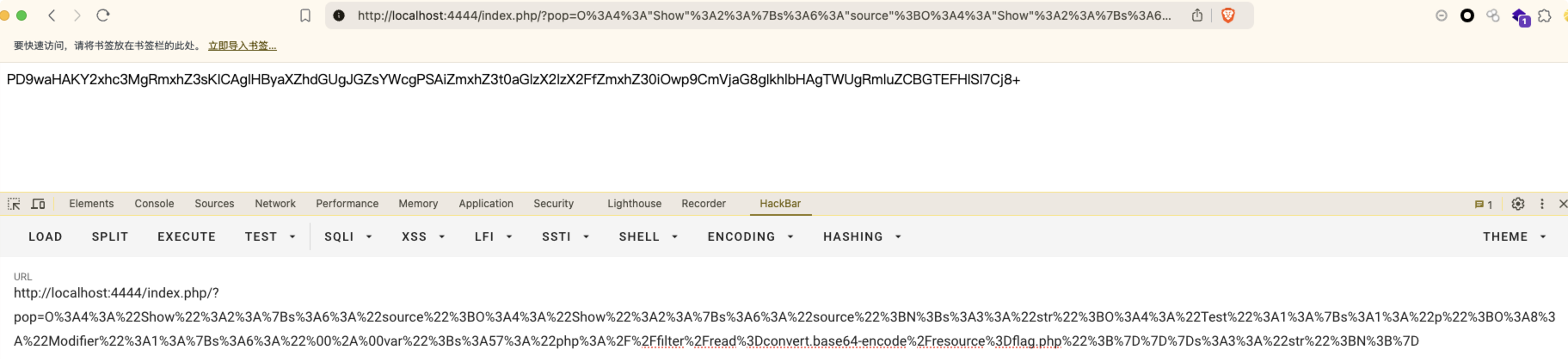
Task: Click the Brave Shields lion icon
Action: coord(1228,15)
